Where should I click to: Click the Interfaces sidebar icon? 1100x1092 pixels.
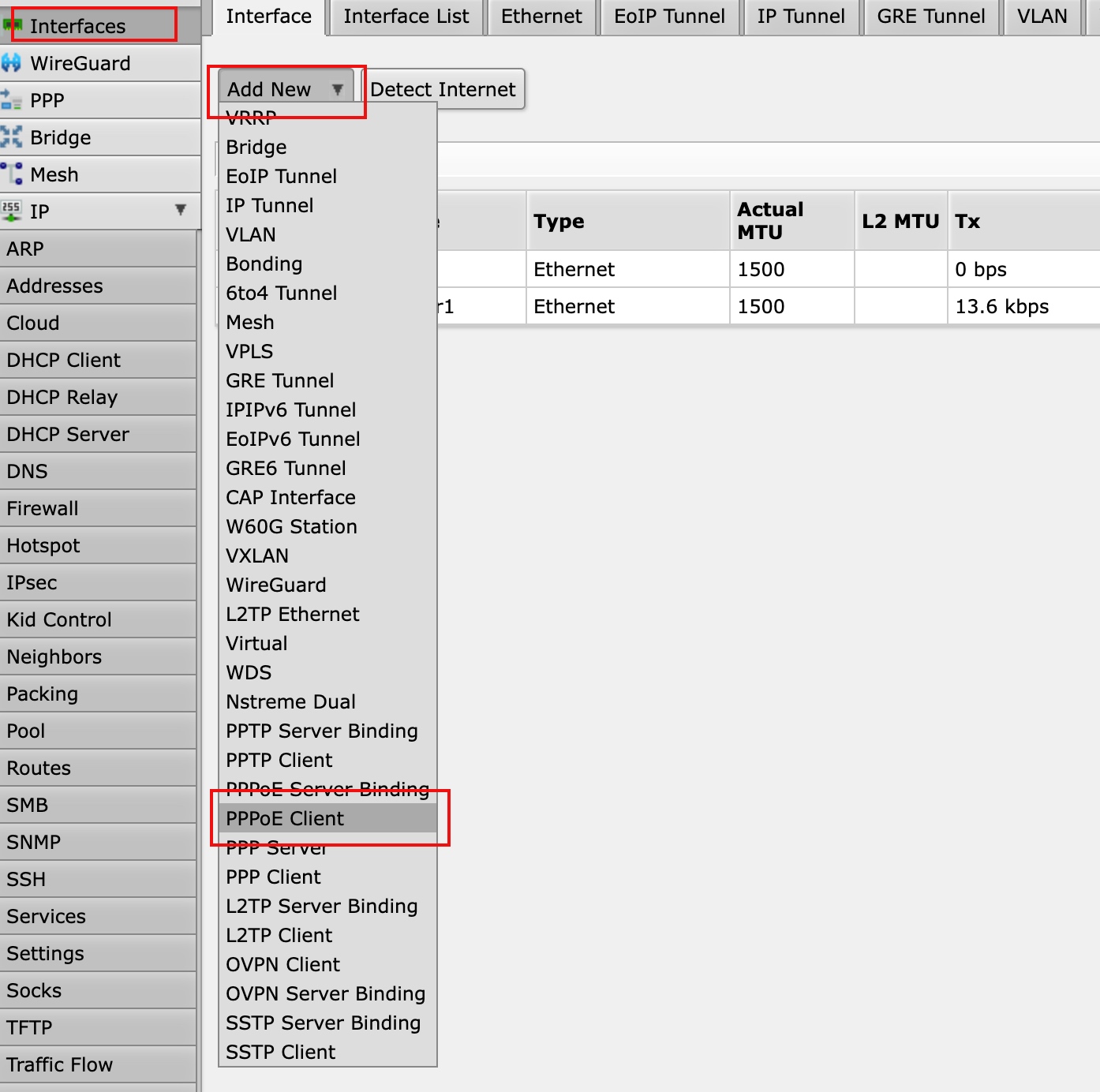[12, 26]
